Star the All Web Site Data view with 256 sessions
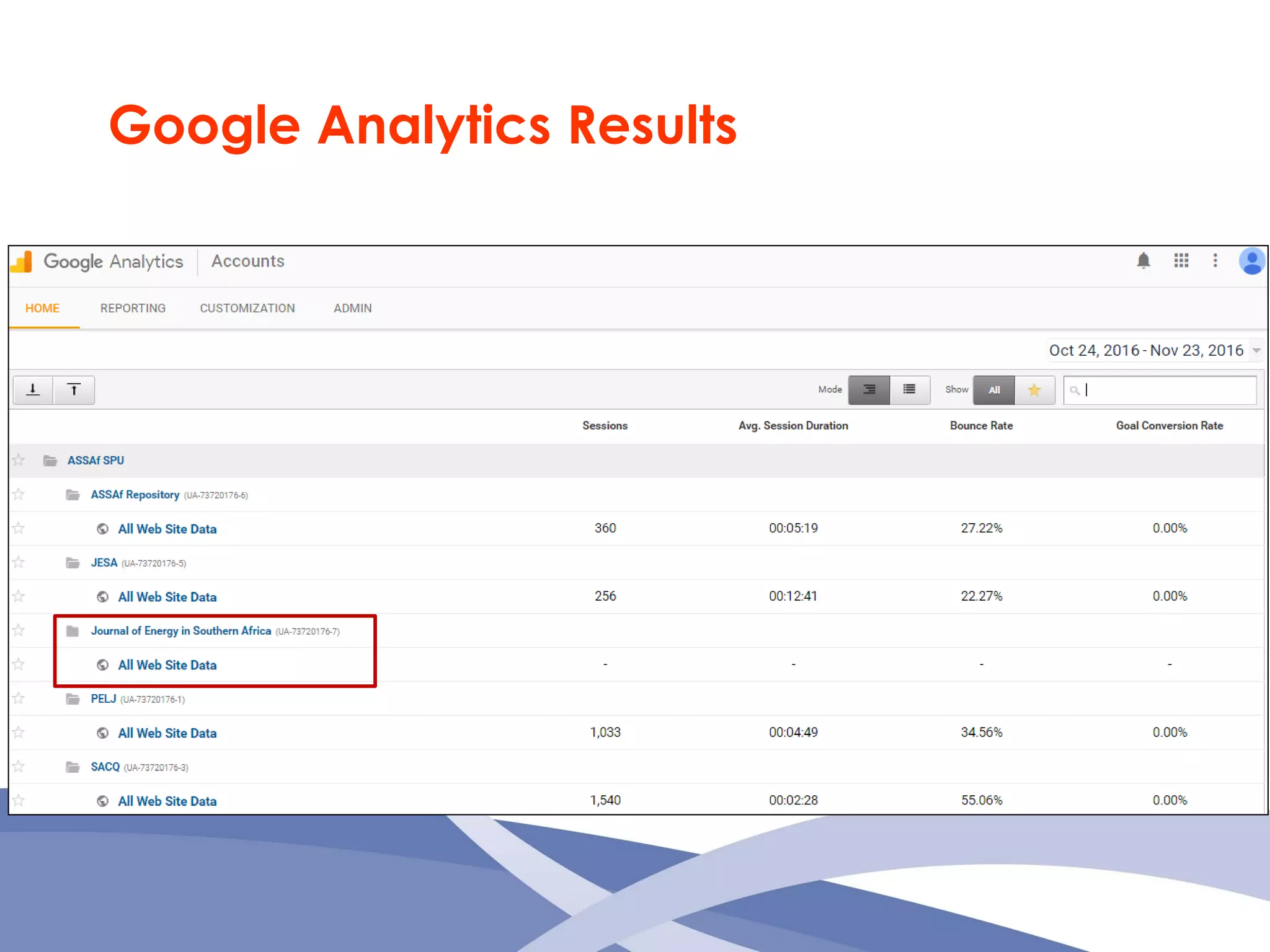The image size is (1270, 952). pyautogui.click(x=19, y=597)
